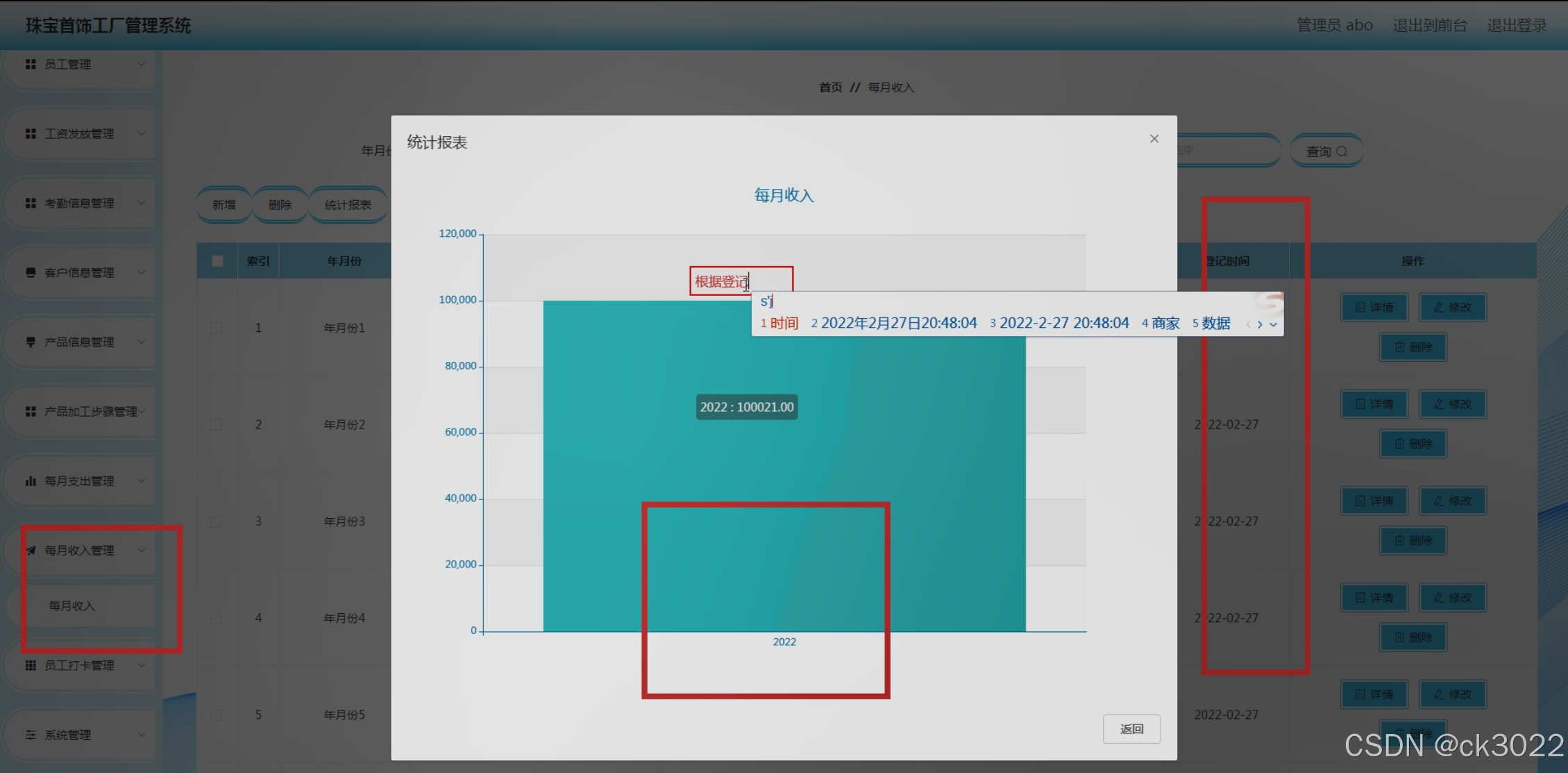
Task: Click the 退出登录 link
Action: click(1517, 26)
